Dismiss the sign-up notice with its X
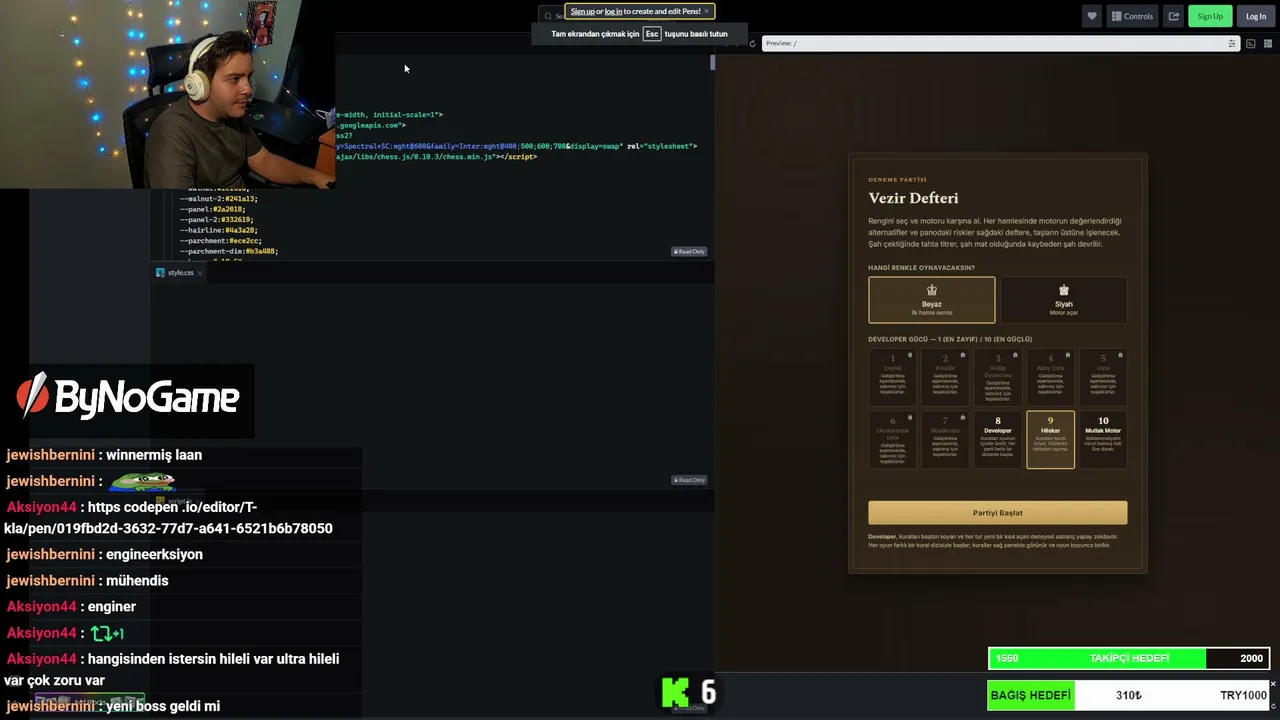The width and height of the screenshot is (1280, 720). pos(706,12)
